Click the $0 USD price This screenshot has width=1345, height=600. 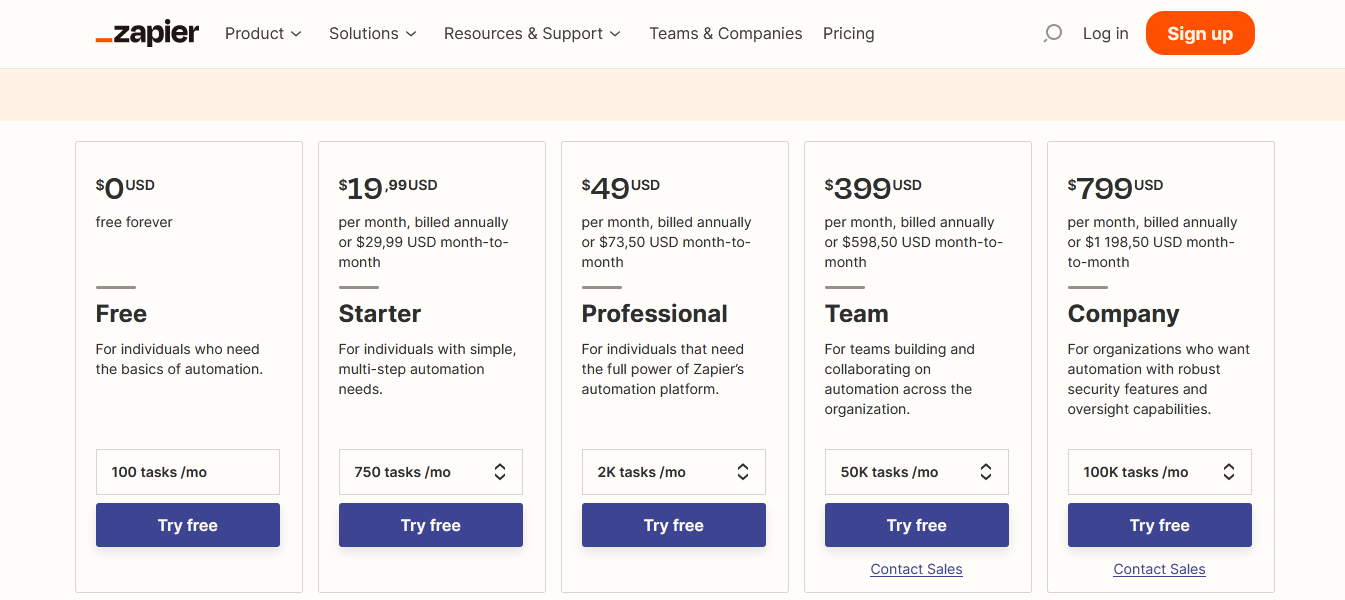pos(126,188)
